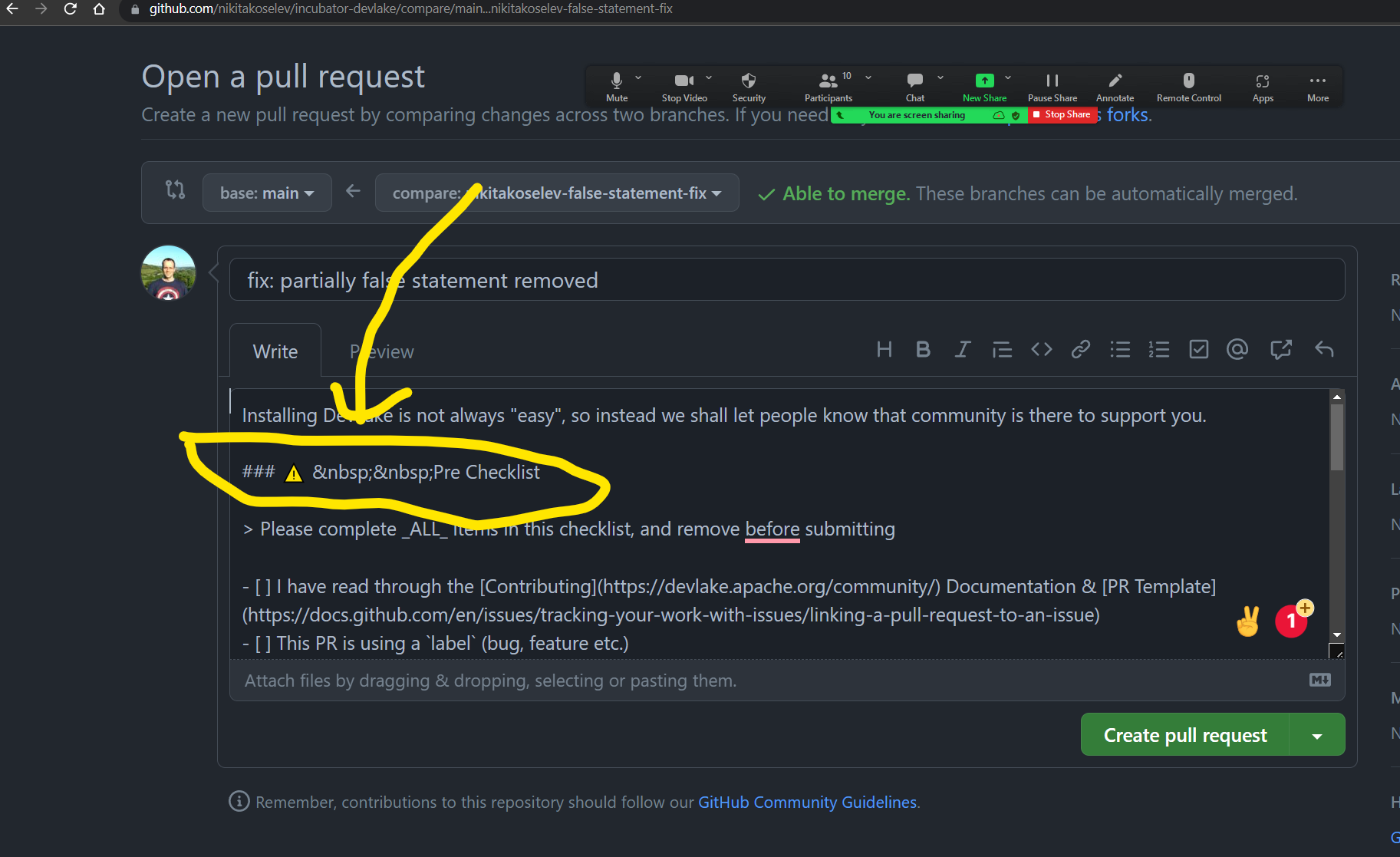1400x857 pixels.
Task: Start a New Share in Zoom
Action: tap(985, 87)
